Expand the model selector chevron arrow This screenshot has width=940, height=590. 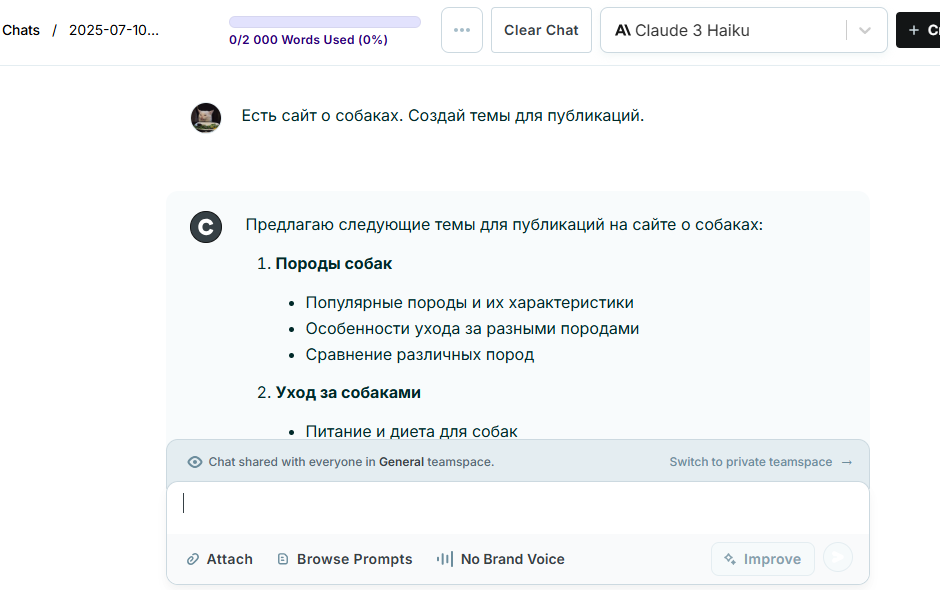coord(864,31)
